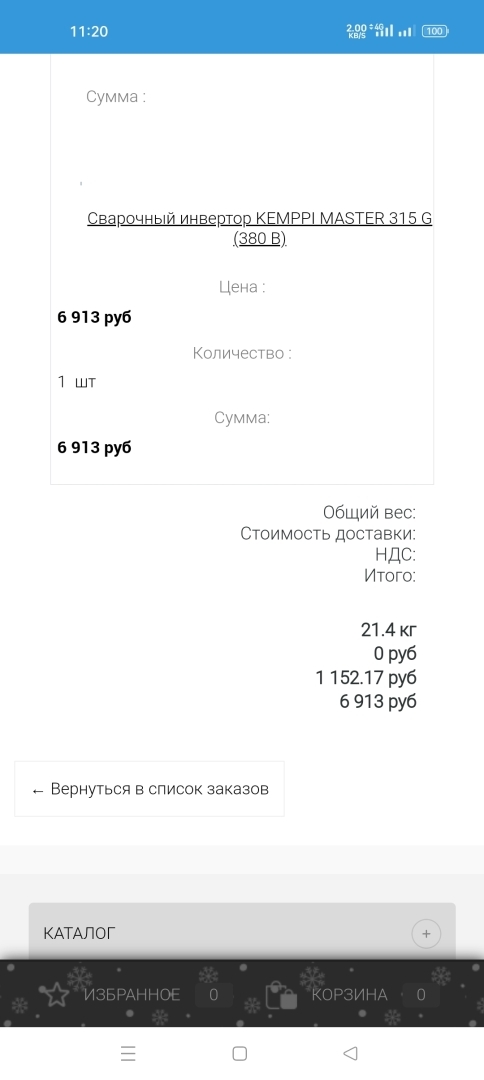Tap the network speed KB/S indicator
The width and height of the screenshot is (484, 1080).
pyautogui.click(x=357, y=31)
